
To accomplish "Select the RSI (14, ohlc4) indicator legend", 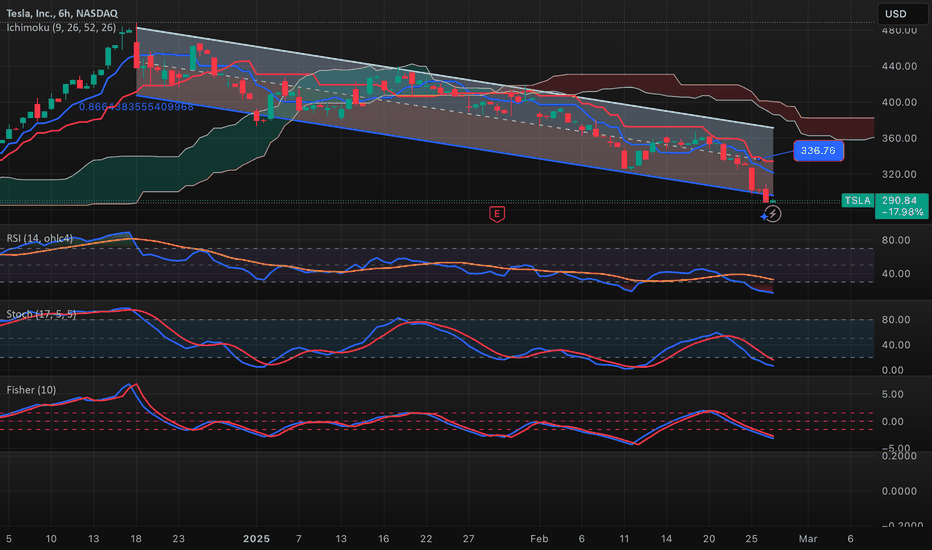I will click(x=40, y=238).
